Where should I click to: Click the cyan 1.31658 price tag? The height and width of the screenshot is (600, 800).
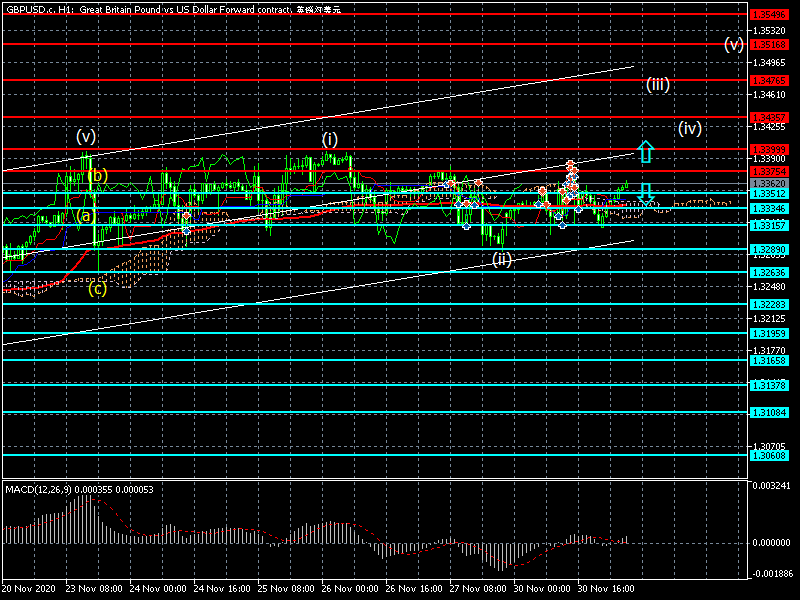769,360
